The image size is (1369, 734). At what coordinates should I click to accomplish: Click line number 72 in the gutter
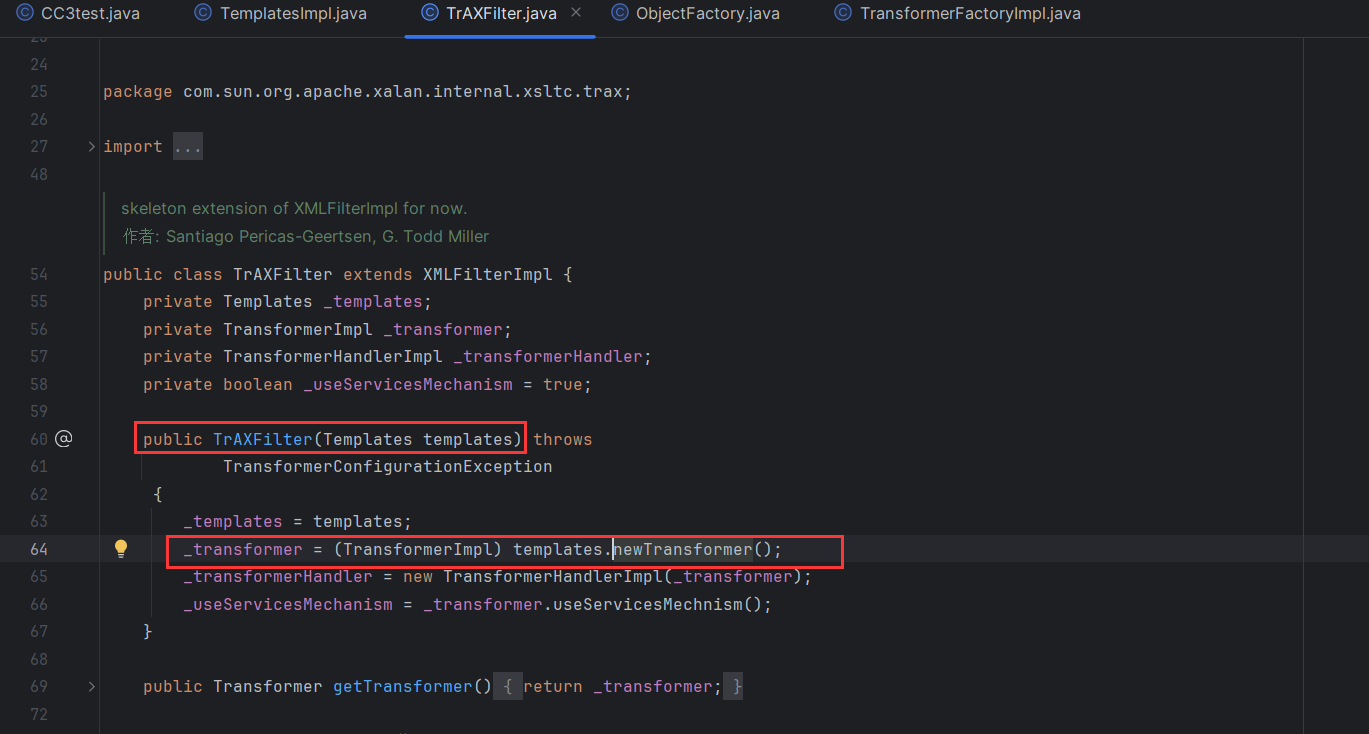tap(39, 714)
